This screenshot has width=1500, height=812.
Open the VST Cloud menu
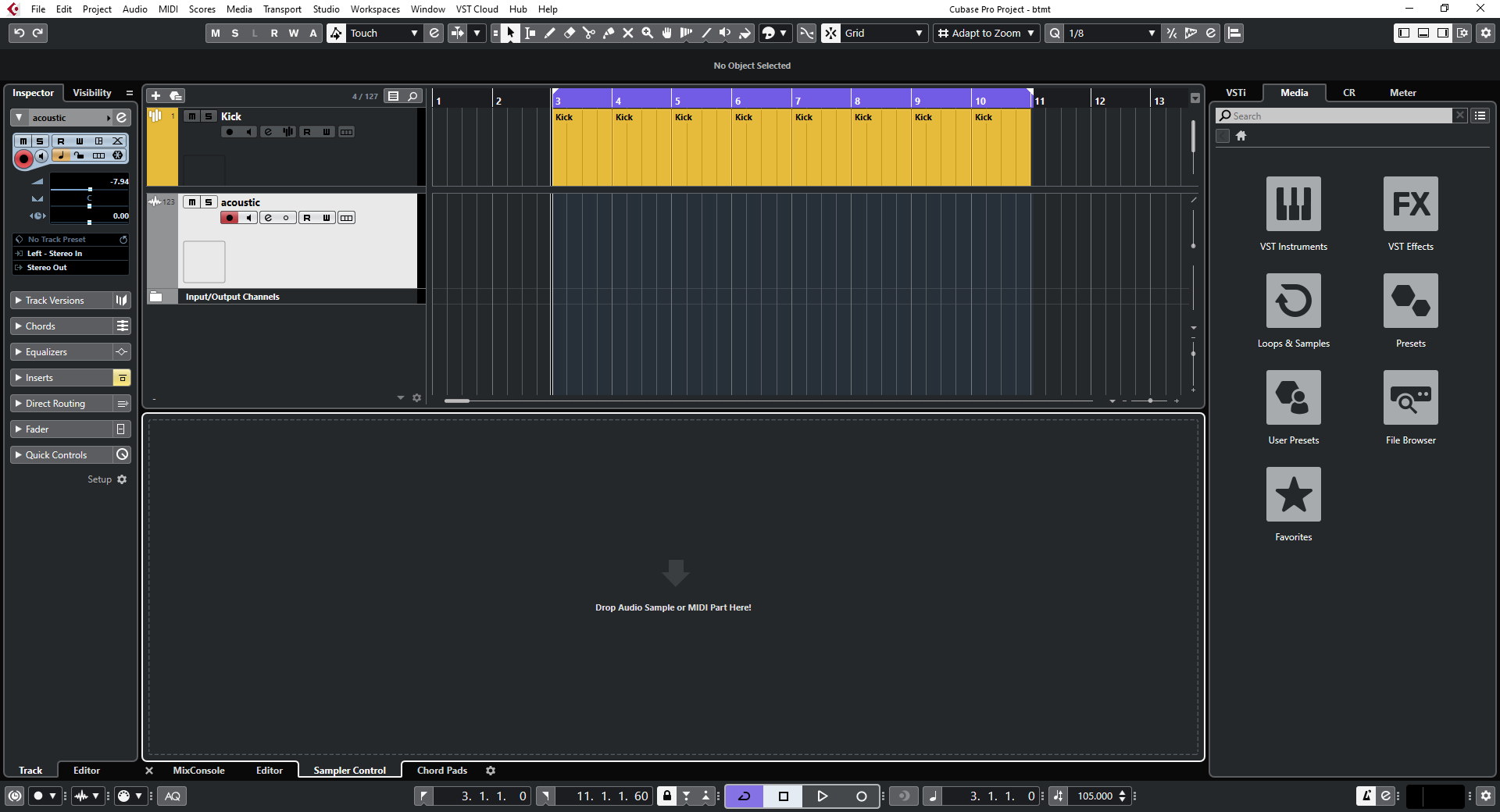[477, 9]
